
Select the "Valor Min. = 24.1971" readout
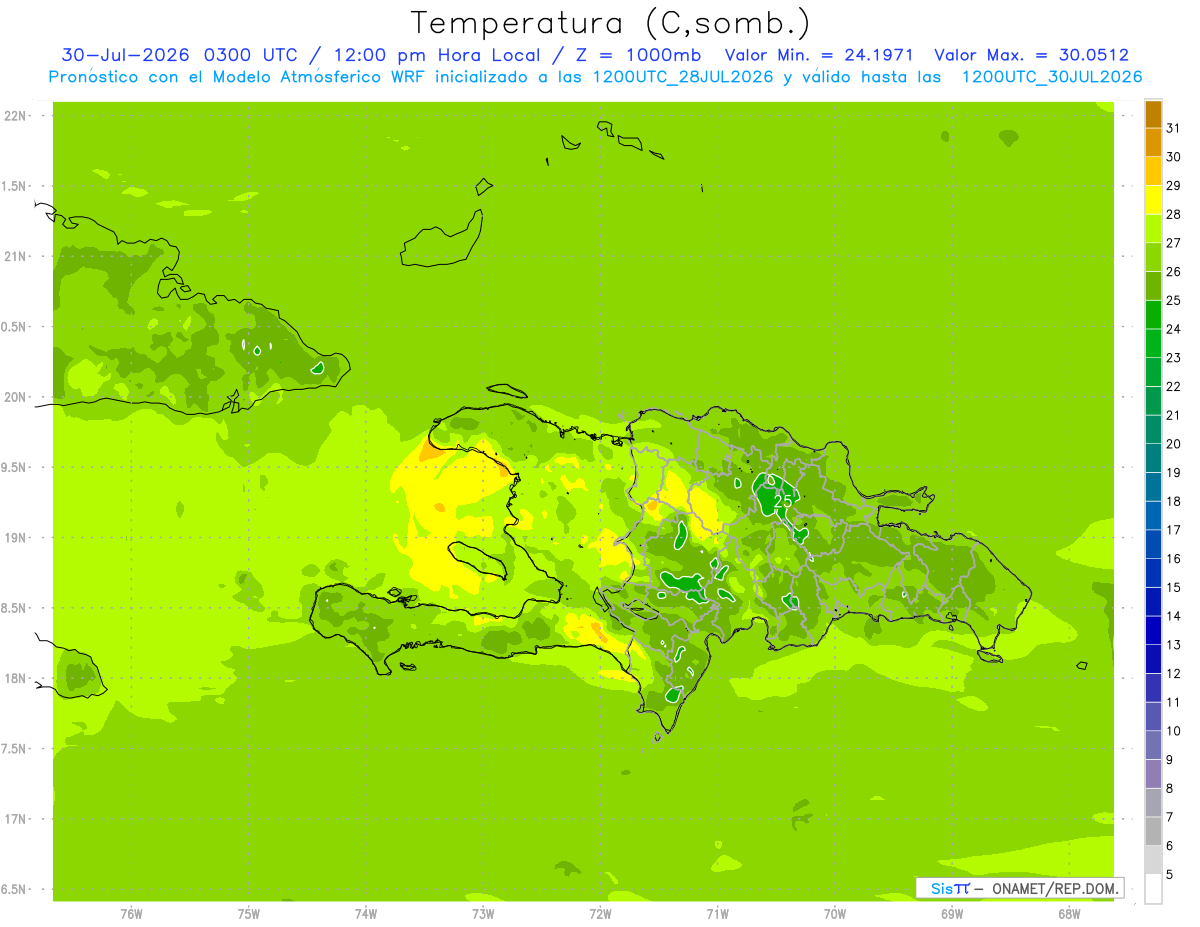pyautogui.click(x=819, y=55)
